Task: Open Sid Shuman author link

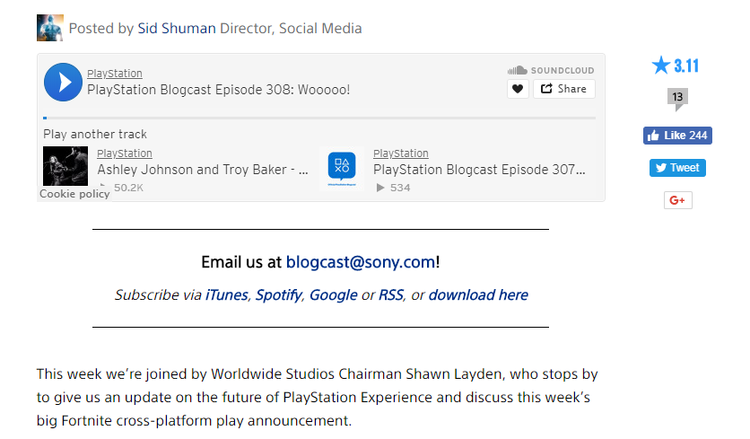Action: (x=176, y=28)
